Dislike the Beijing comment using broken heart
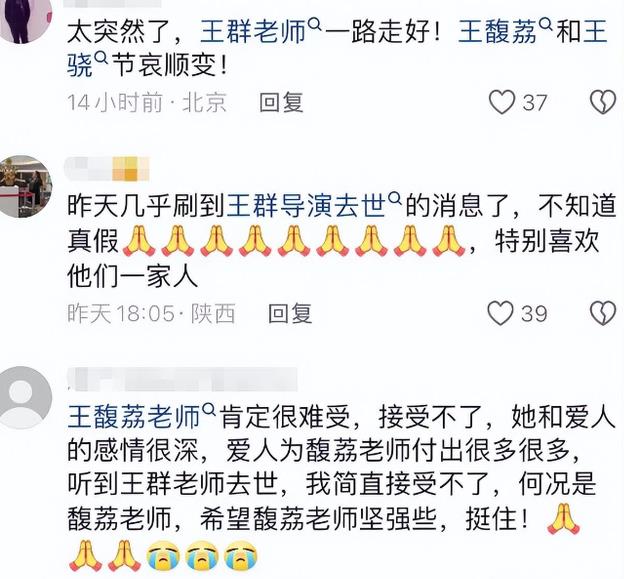The width and height of the screenshot is (640, 579). (603, 102)
